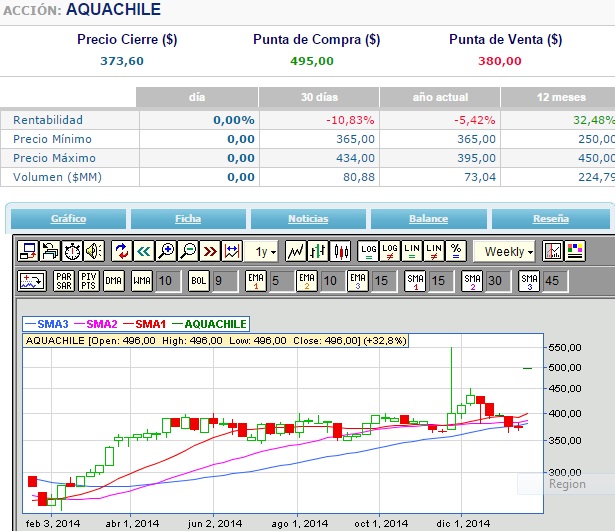Image resolution: width=615 pixels, height=531 pixels.
Task: Toggle the EMA 3 indicator
Action: click(358, 281)
